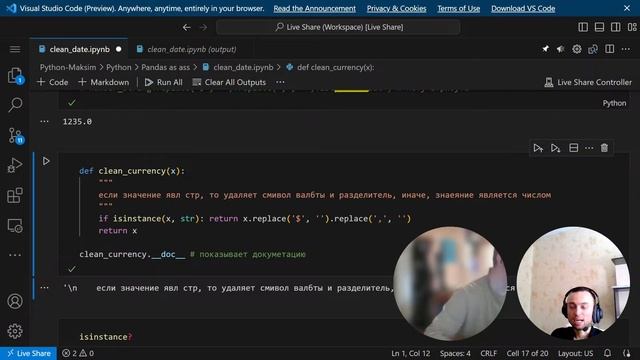Open the Accounts menu
This screenshot has width=640, height=360.
click(15, 301)
